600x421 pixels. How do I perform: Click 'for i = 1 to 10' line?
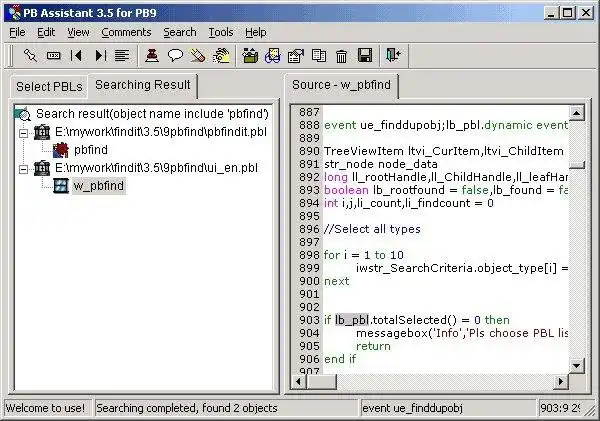(x=364, y=255)
